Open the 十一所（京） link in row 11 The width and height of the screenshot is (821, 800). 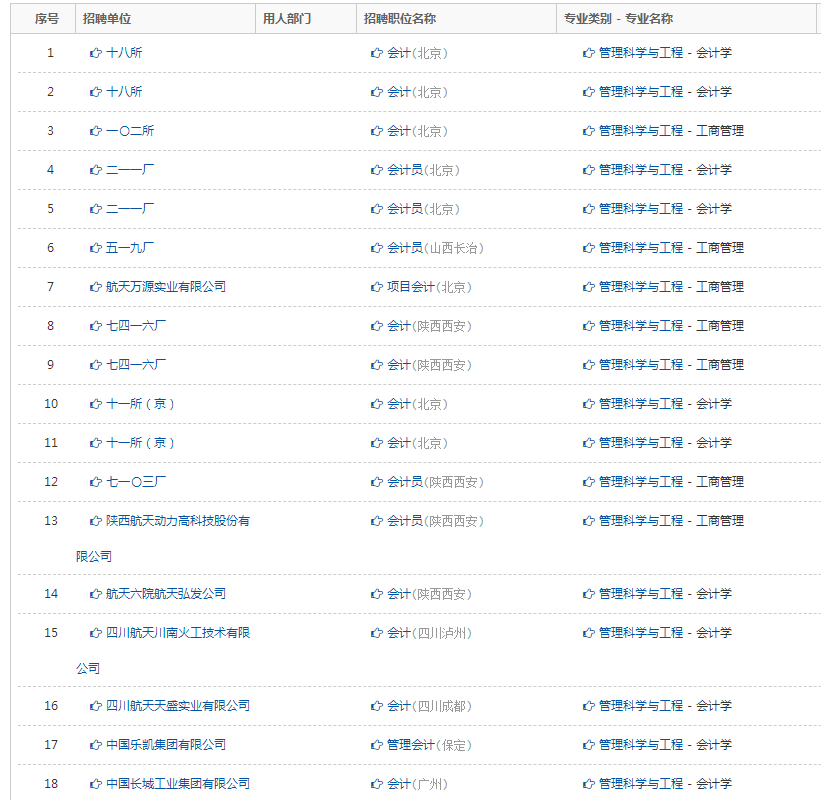click(x=140, y=443)
